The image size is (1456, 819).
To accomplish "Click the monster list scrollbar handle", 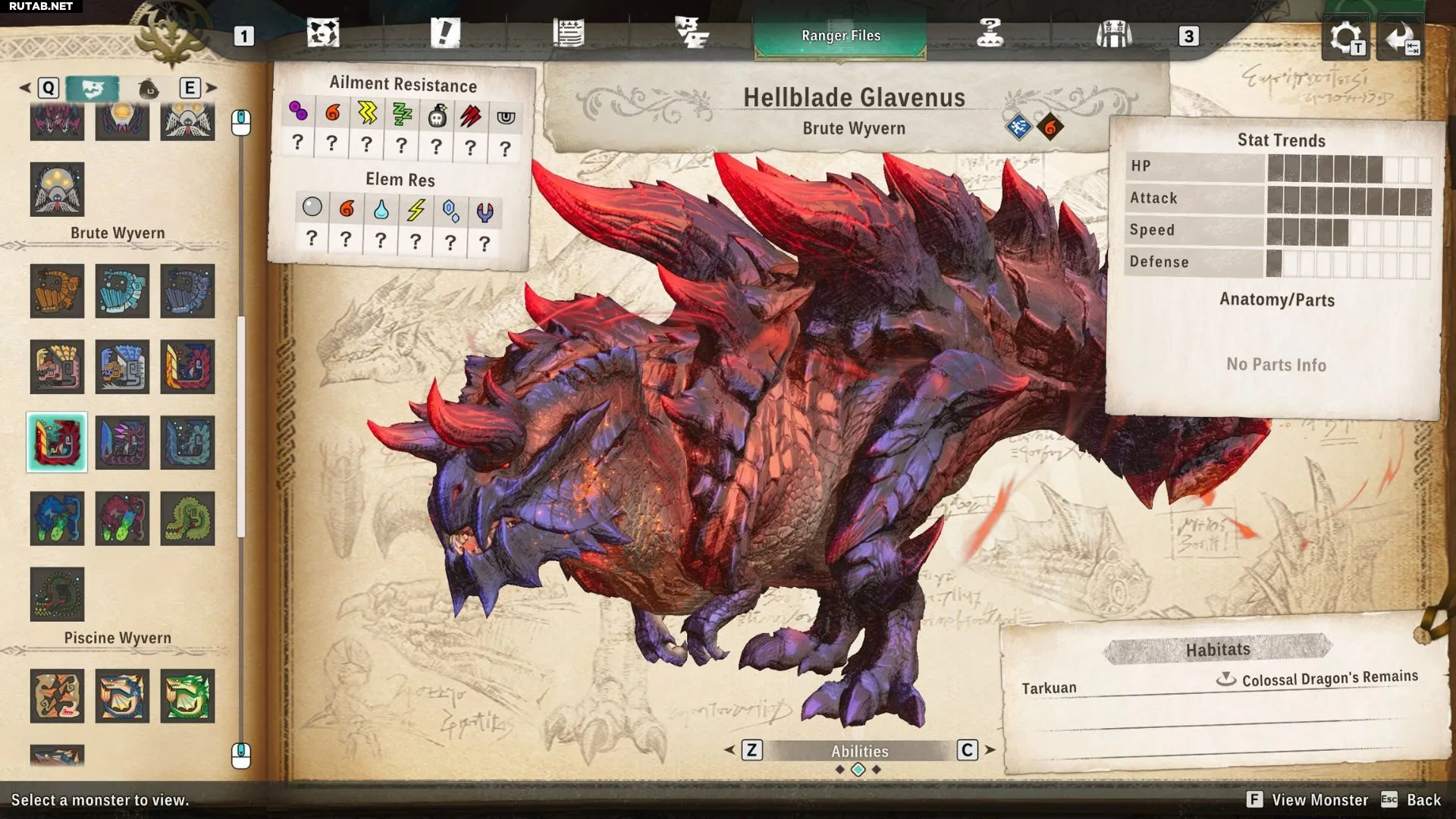I will [241, 425].
